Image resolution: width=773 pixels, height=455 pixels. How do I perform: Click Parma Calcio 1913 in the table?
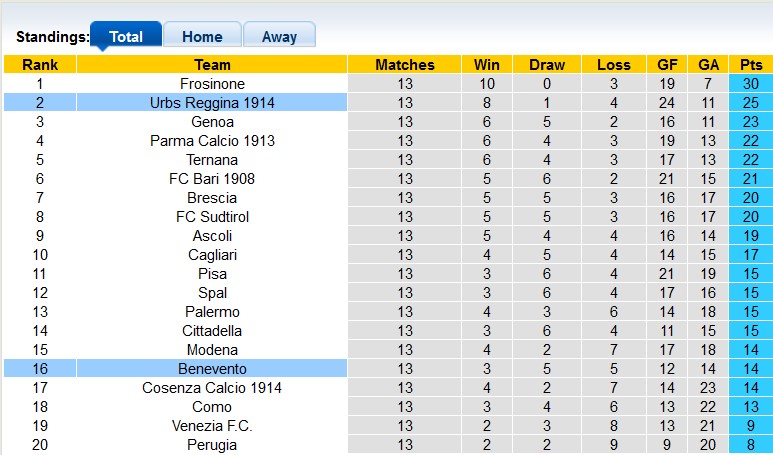[x=212, y=141]
